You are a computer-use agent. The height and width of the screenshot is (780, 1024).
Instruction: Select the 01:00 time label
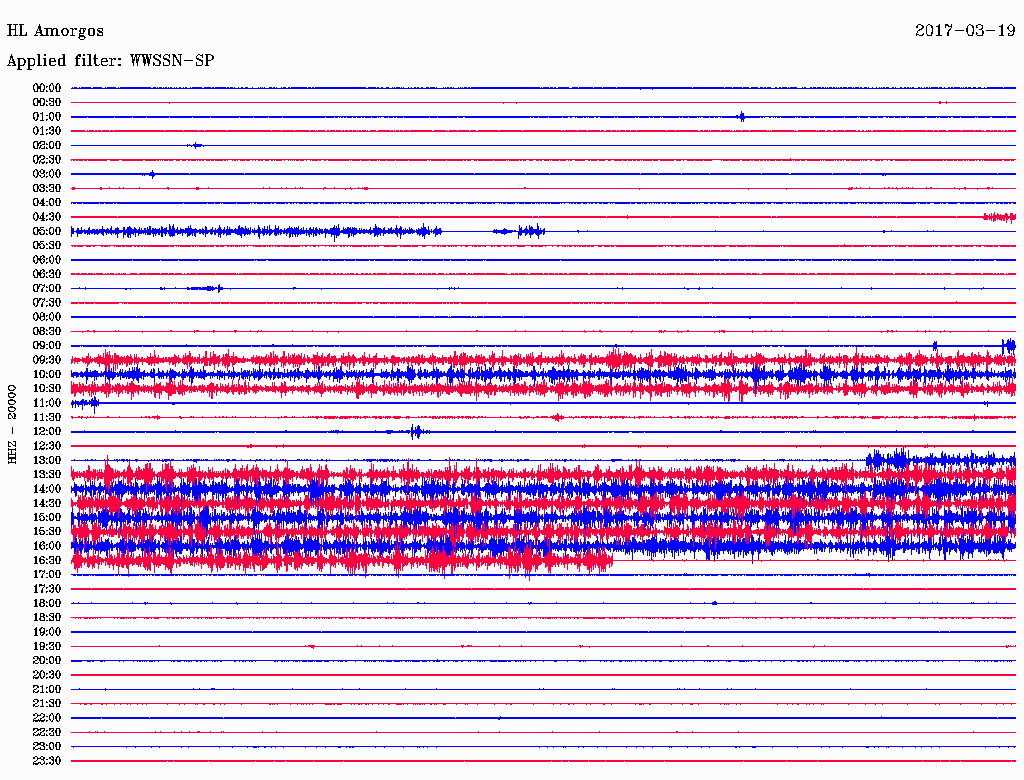coord(47,116)
